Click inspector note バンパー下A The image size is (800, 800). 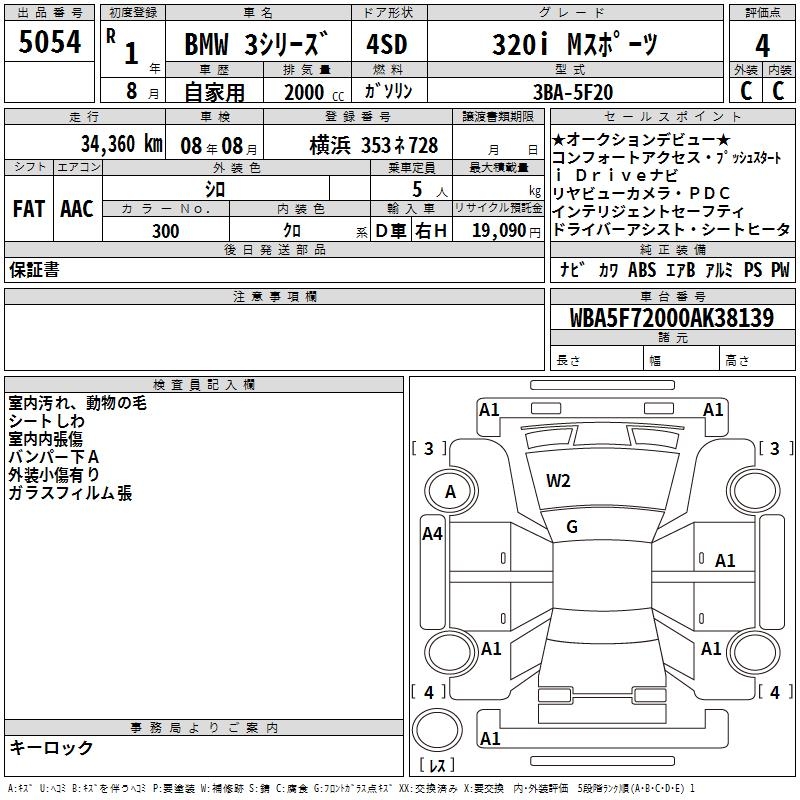point(54,457)
